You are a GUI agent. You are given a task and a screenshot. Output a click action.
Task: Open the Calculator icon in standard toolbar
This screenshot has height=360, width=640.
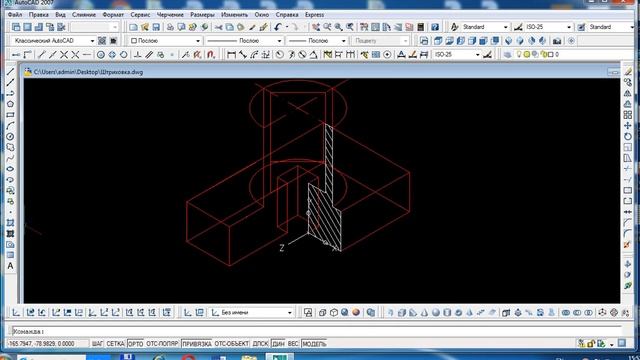(421, 27)
